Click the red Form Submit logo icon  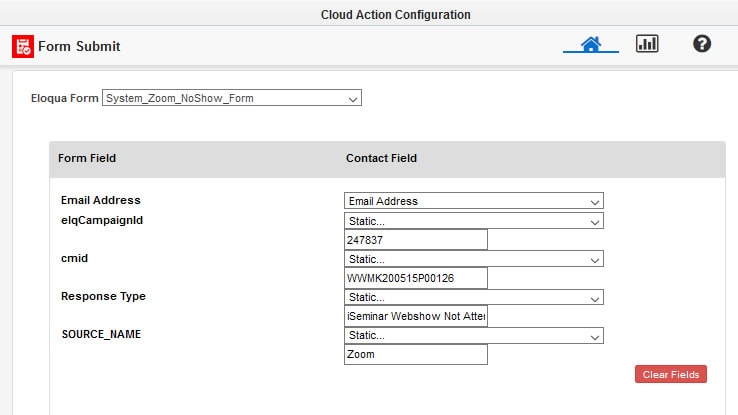coord(22,46)
